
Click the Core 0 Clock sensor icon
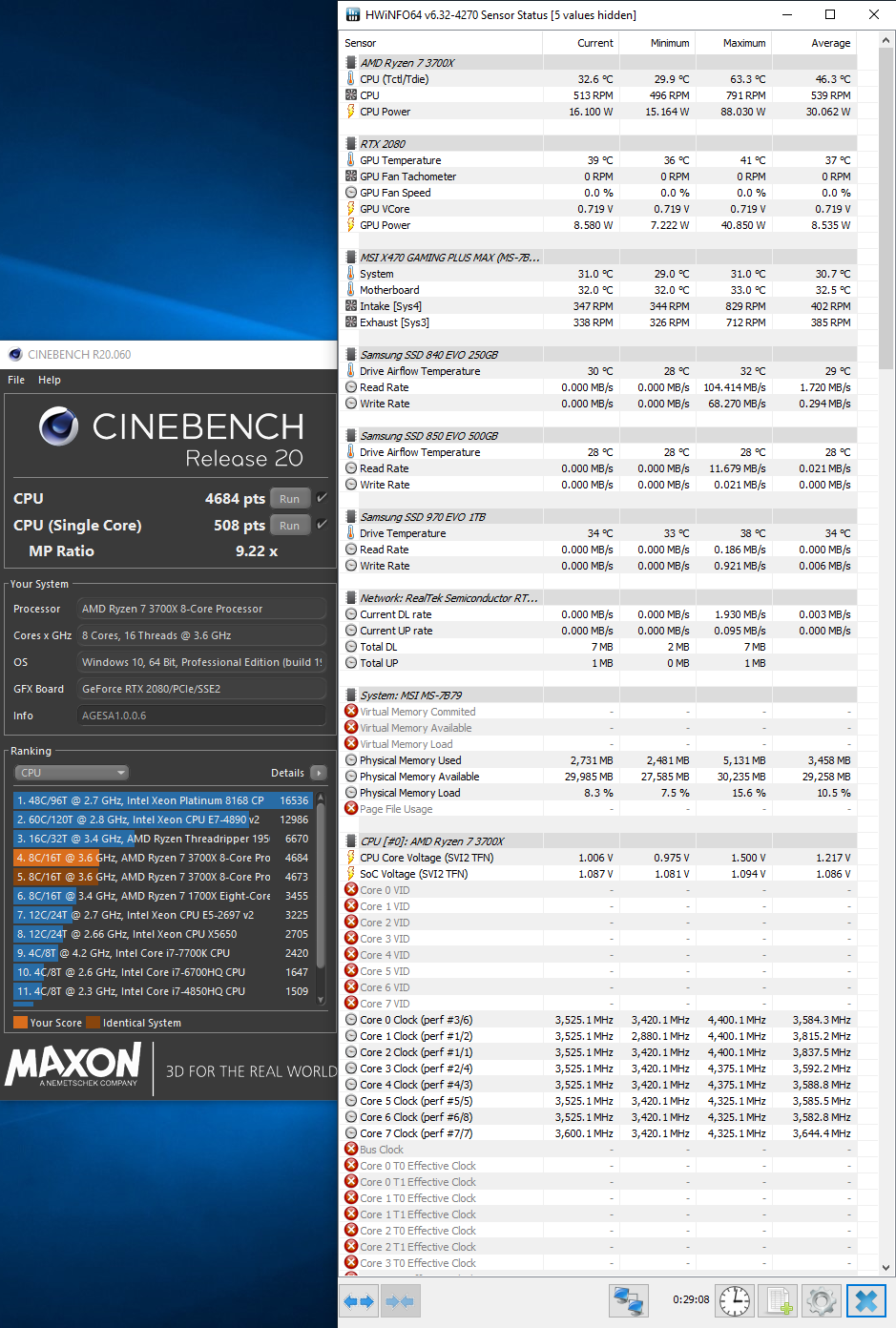pyautogui.click(x=351, y=1020)
